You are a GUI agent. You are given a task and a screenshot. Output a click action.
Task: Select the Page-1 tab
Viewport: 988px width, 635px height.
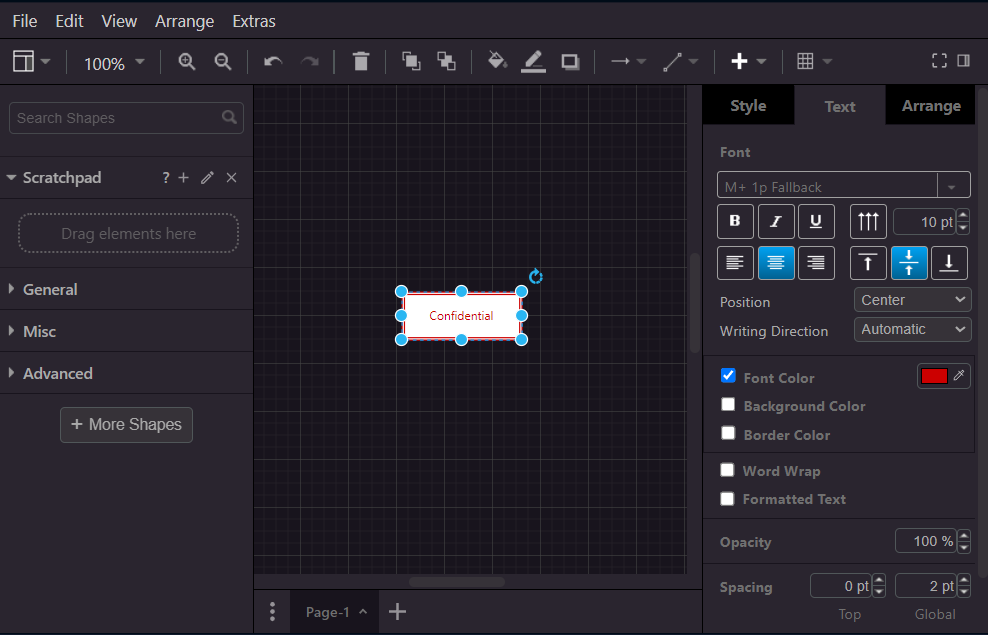(x=335, y=612)
